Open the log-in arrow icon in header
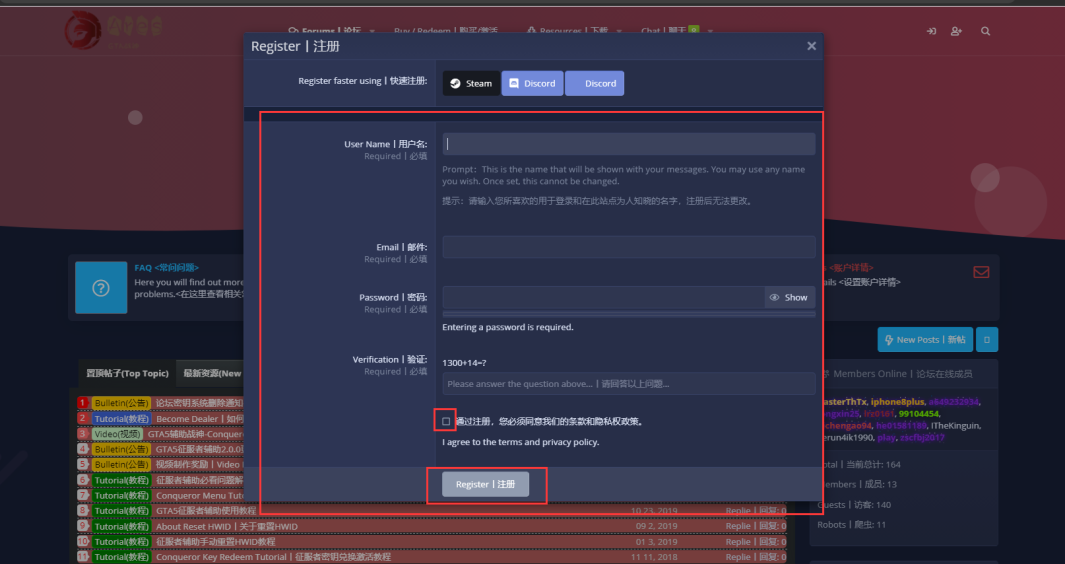The width and height of the screenshot is (1065, 564). pos(931,31)
